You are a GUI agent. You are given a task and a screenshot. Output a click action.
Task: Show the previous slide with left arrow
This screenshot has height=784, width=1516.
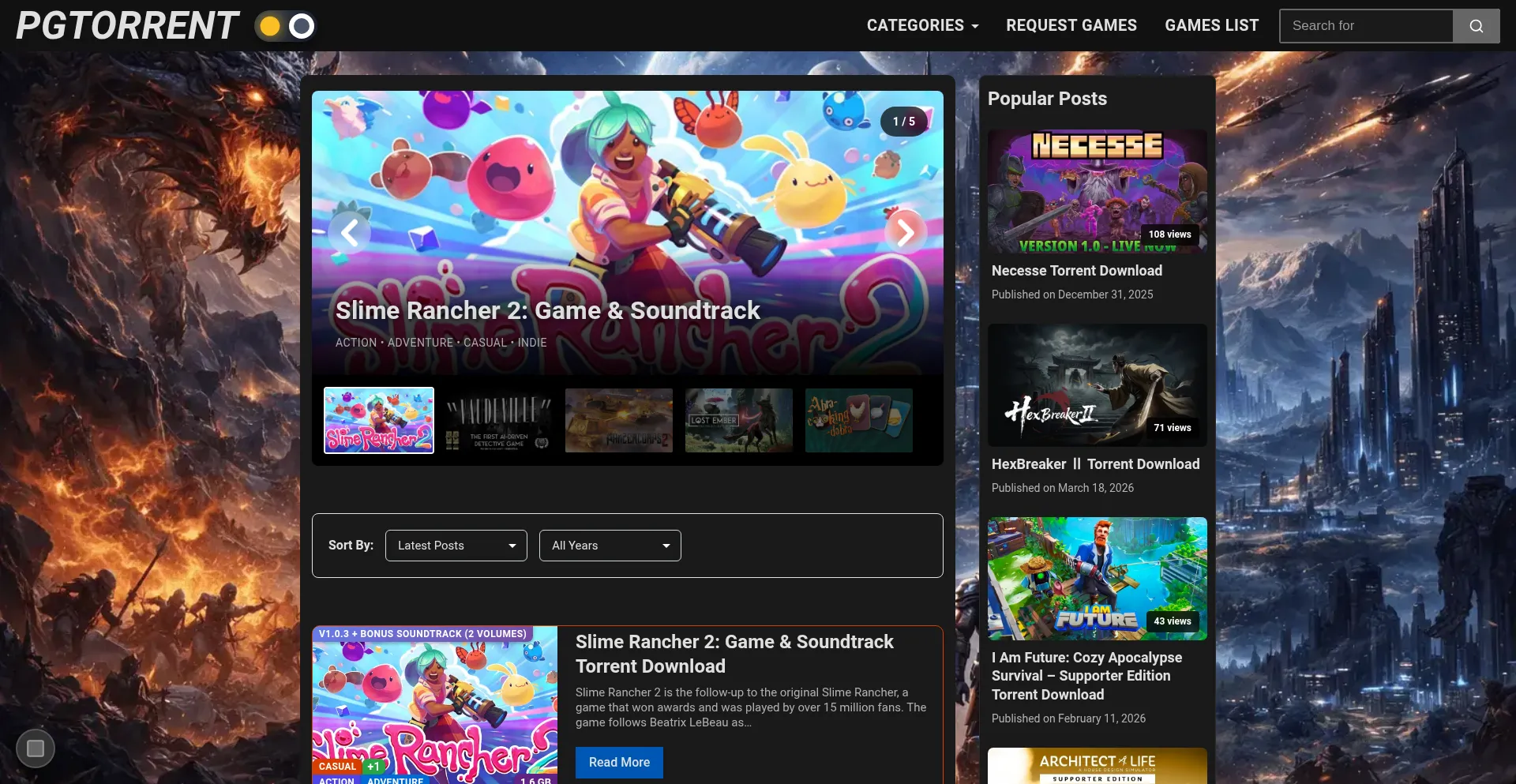pos(349,232)
